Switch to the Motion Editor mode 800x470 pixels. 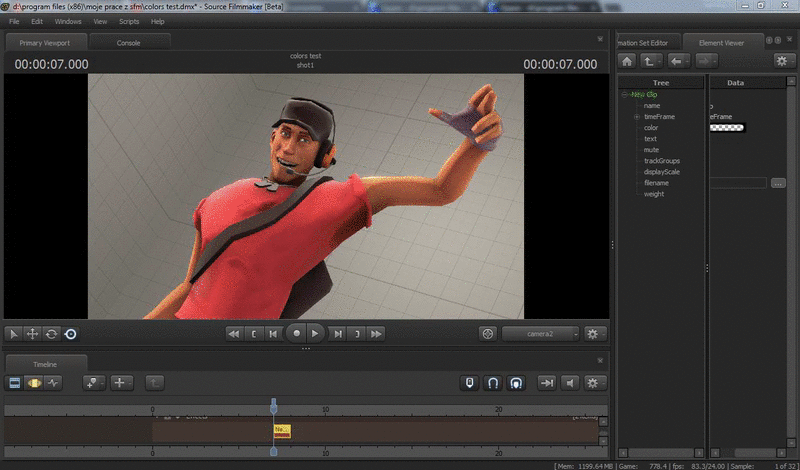click(33, 383)
